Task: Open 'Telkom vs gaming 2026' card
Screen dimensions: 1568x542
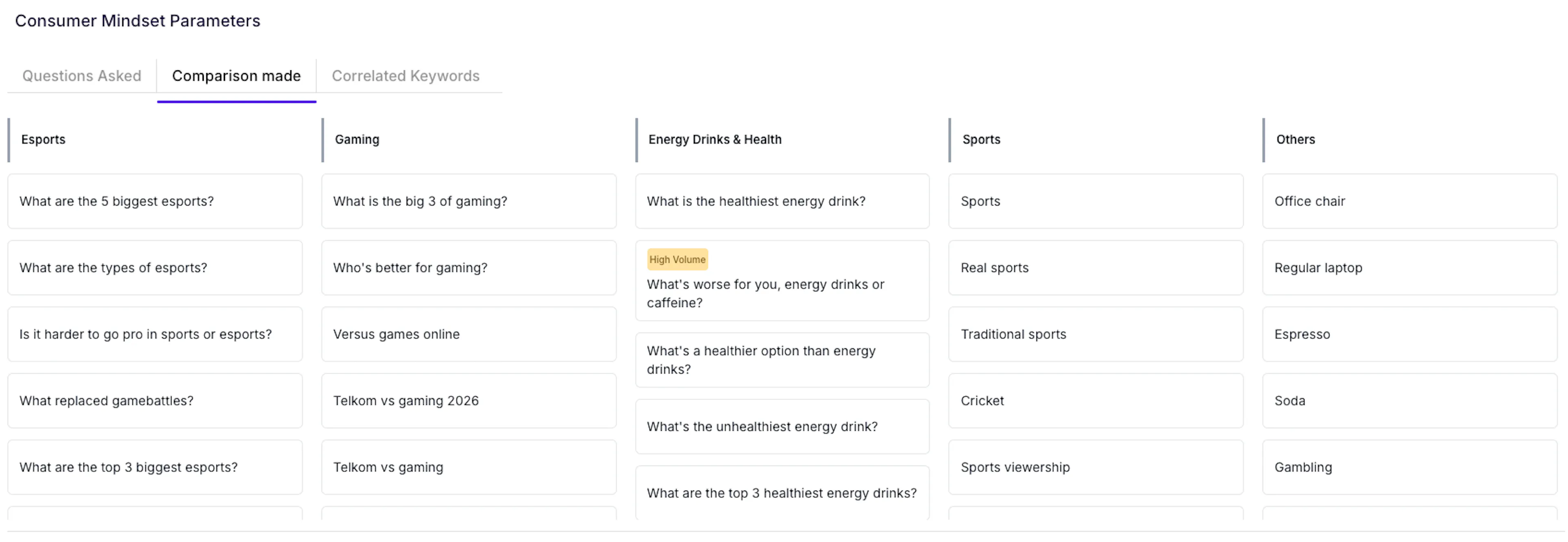Action: [x=469, y=401]
